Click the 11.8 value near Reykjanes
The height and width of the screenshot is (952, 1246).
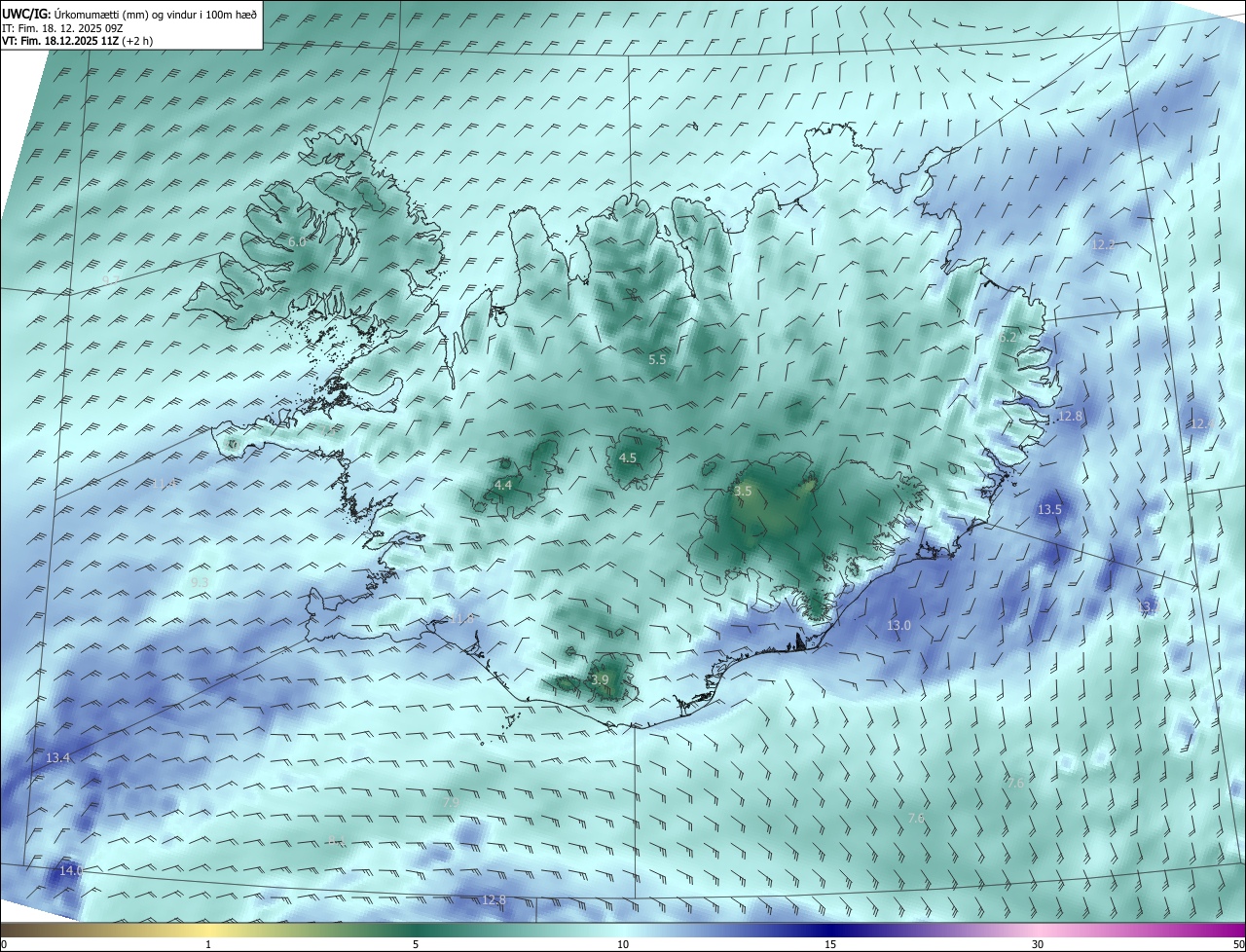pyautogui.click(x=461, y=618)
